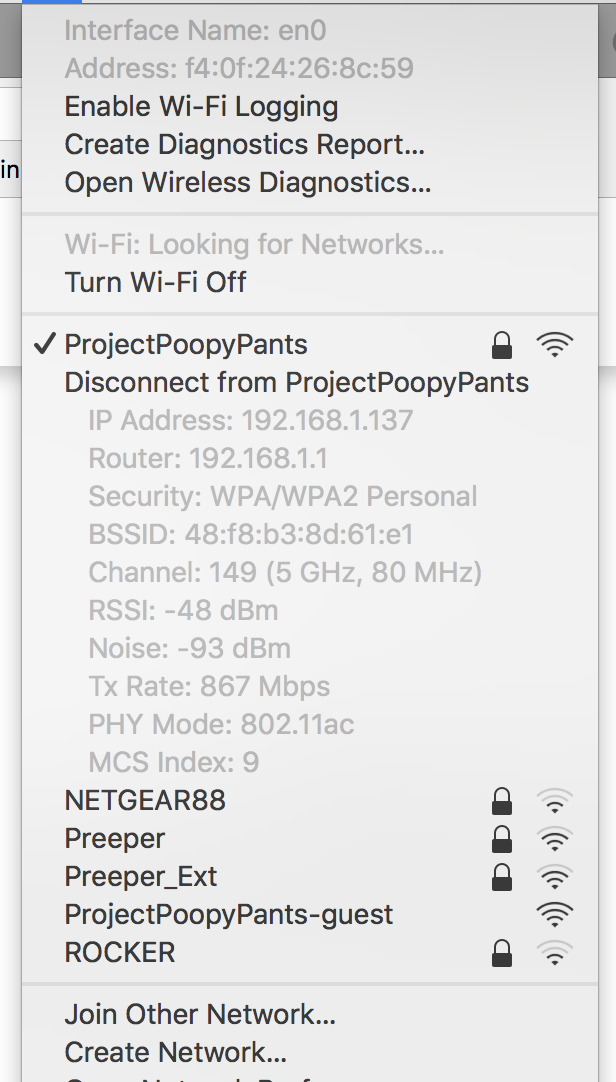Join the NETGEAR88 network
Viewport: 616px width, 1082px height.
coord(145,800)
